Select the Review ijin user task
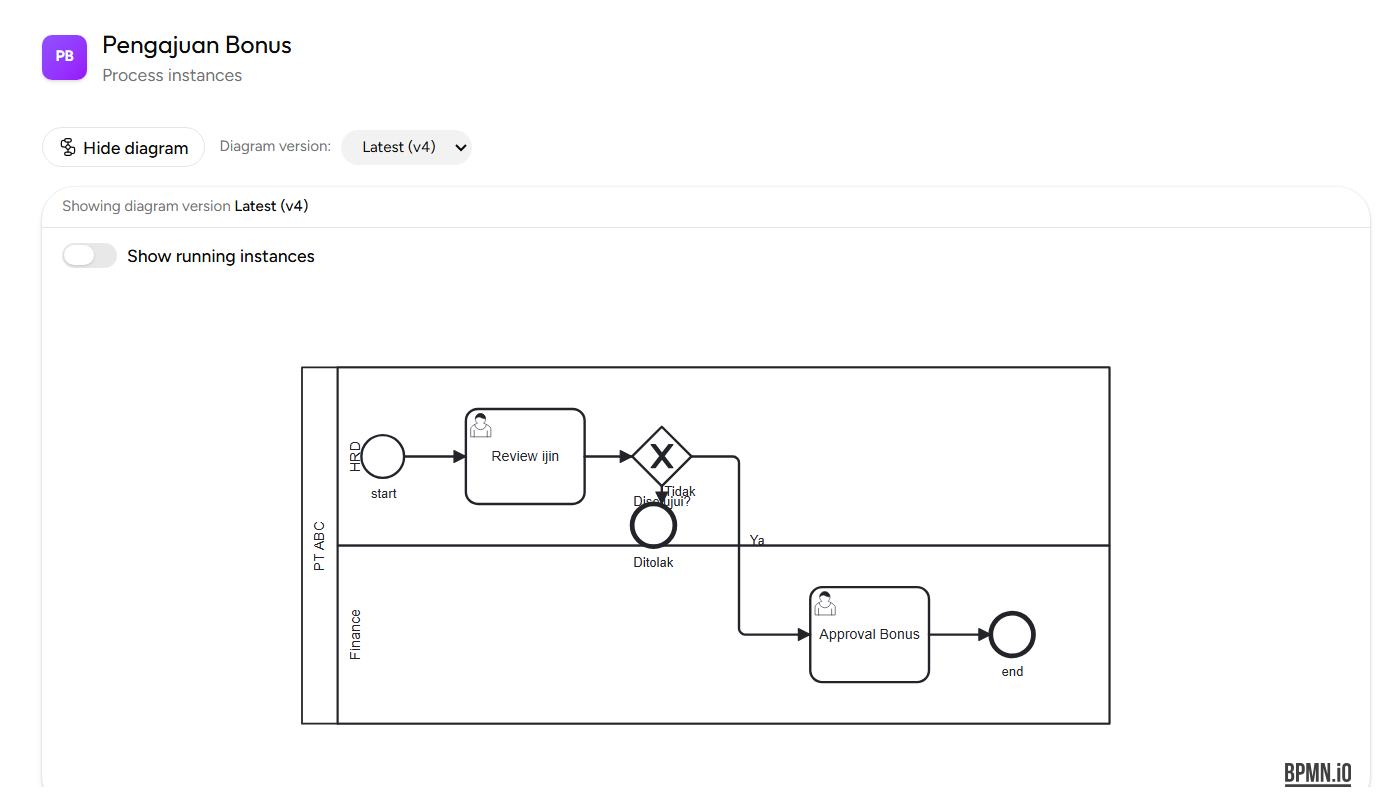Image resolution: width=1395 pixels, height=792 pixels. pyautogui.click(x=525, y=456)
